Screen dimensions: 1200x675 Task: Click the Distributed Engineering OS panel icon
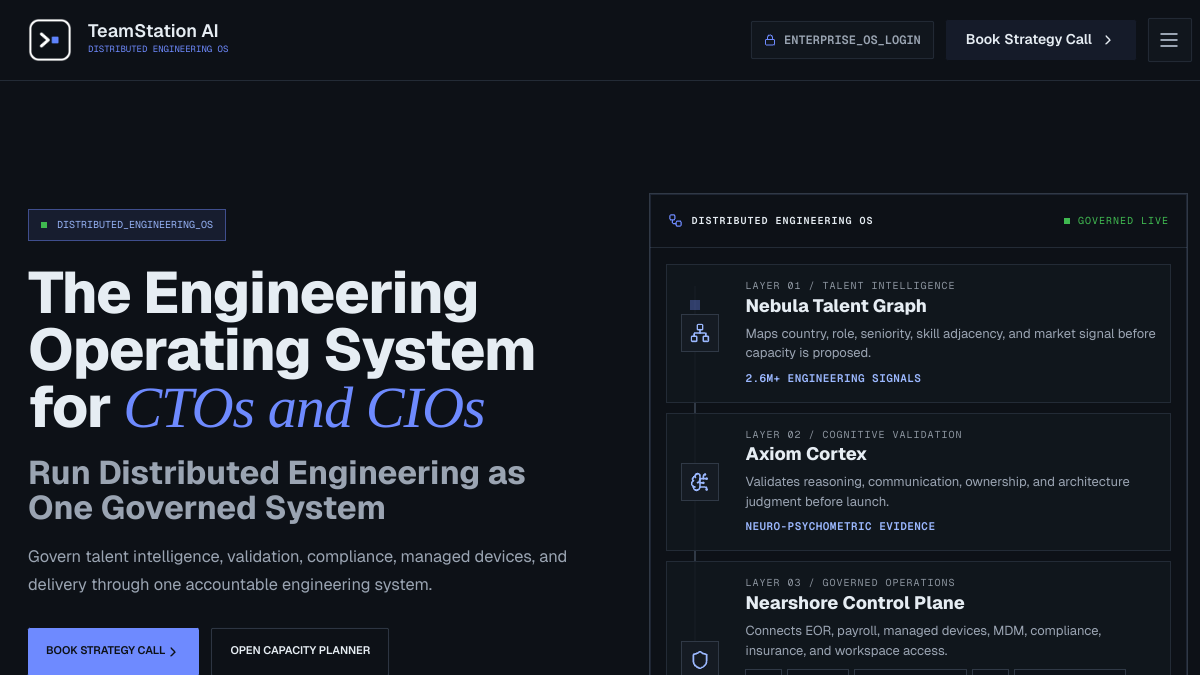coord(675,221)
